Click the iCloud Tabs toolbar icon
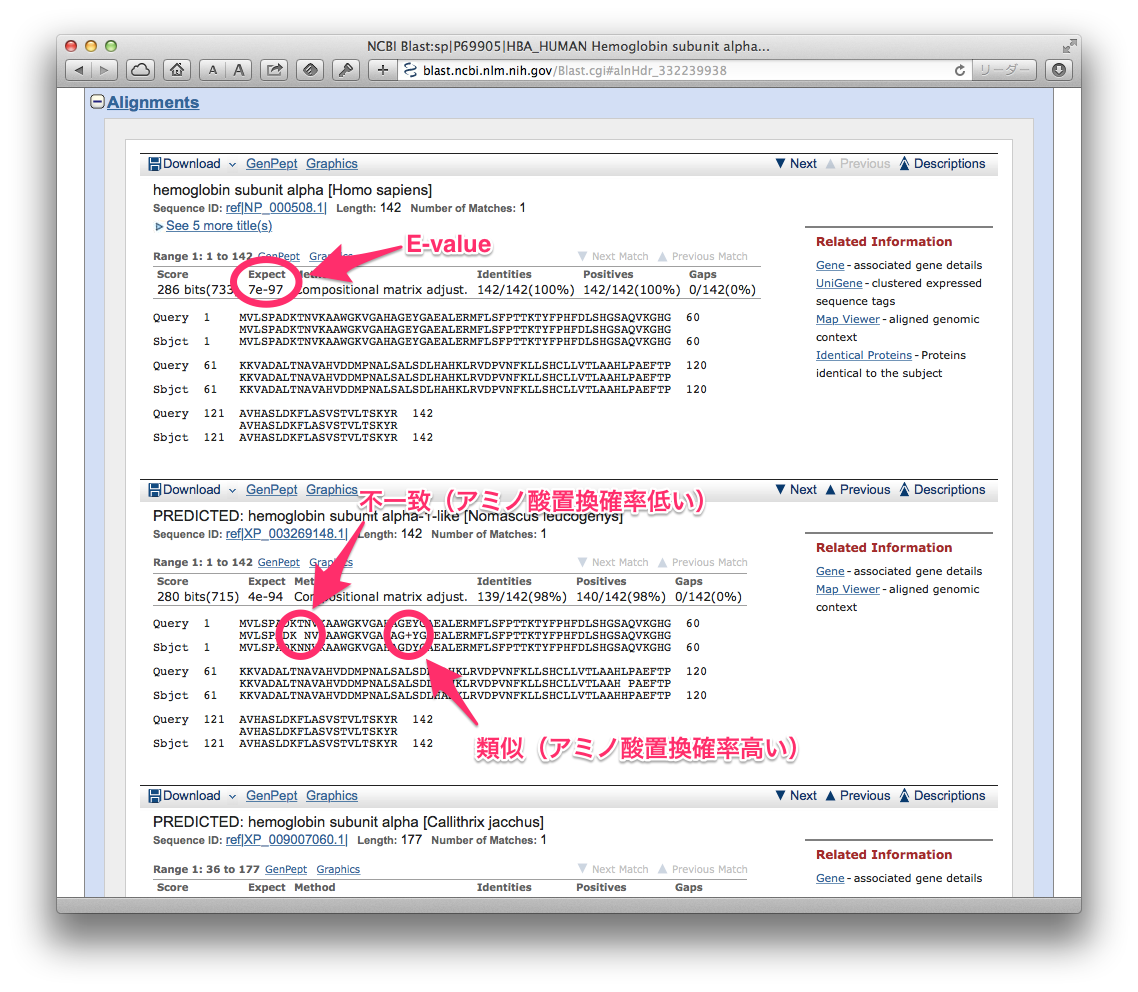Screen dimensions: 1138x992 pyautogui.click(x=141, y=70)
